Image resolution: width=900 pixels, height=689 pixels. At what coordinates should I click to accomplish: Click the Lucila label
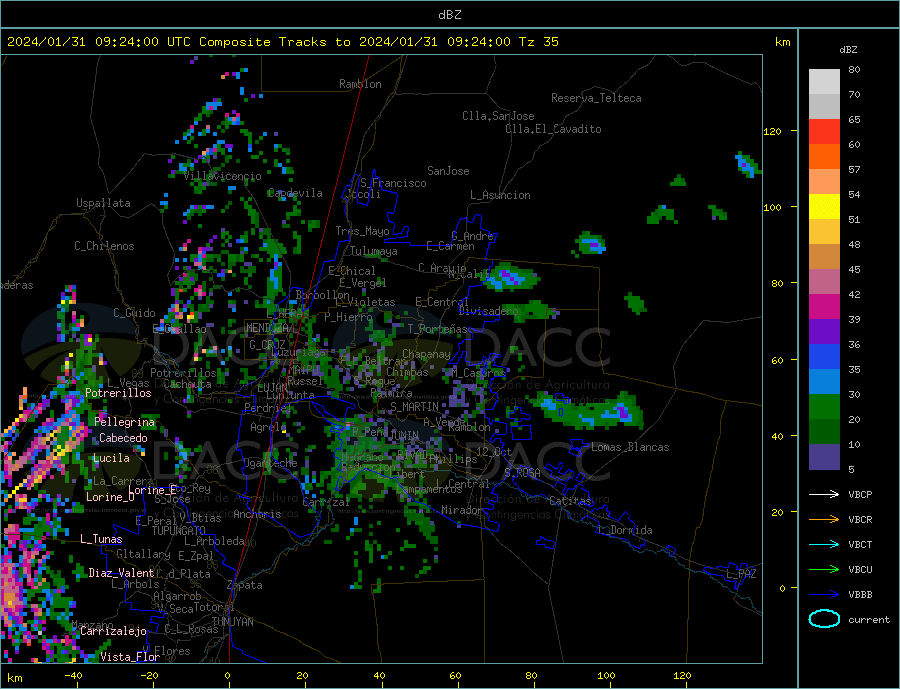click(x=111, y=458)
